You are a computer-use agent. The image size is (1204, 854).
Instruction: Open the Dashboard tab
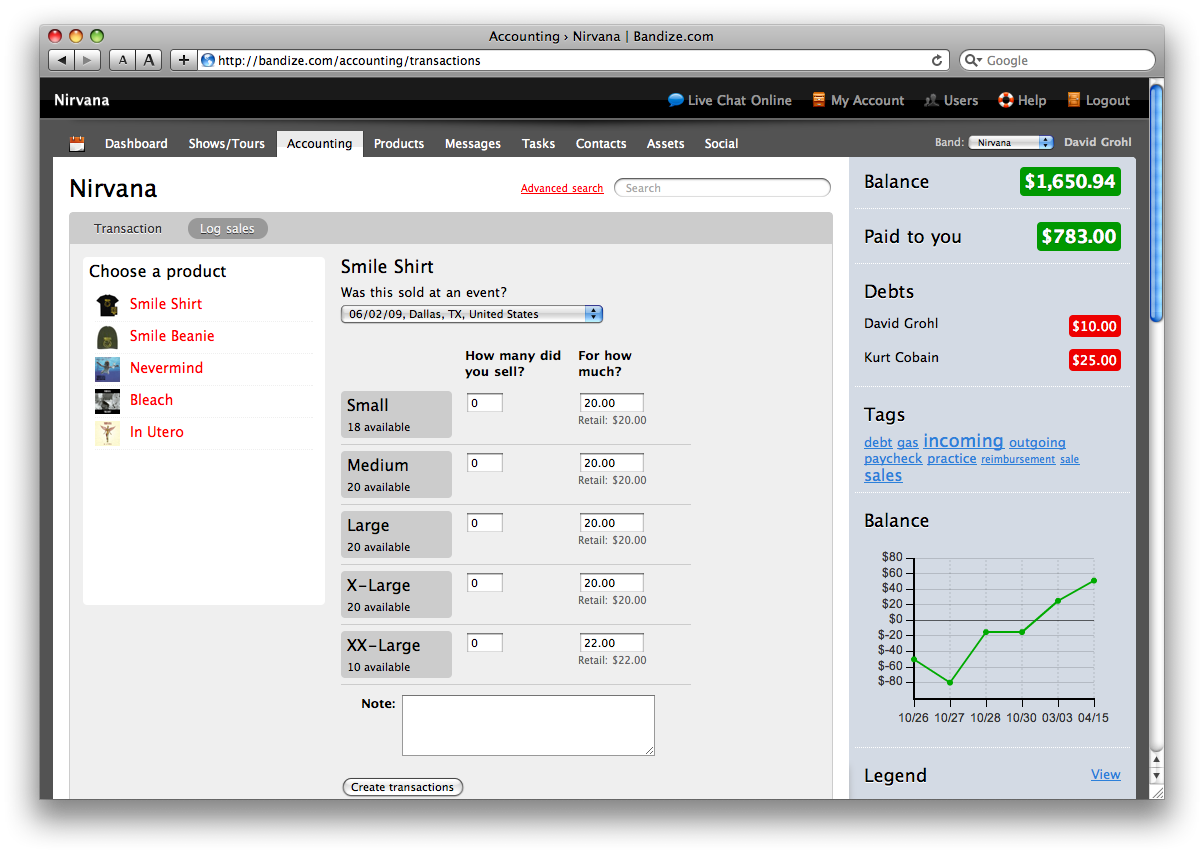[136, 144]
